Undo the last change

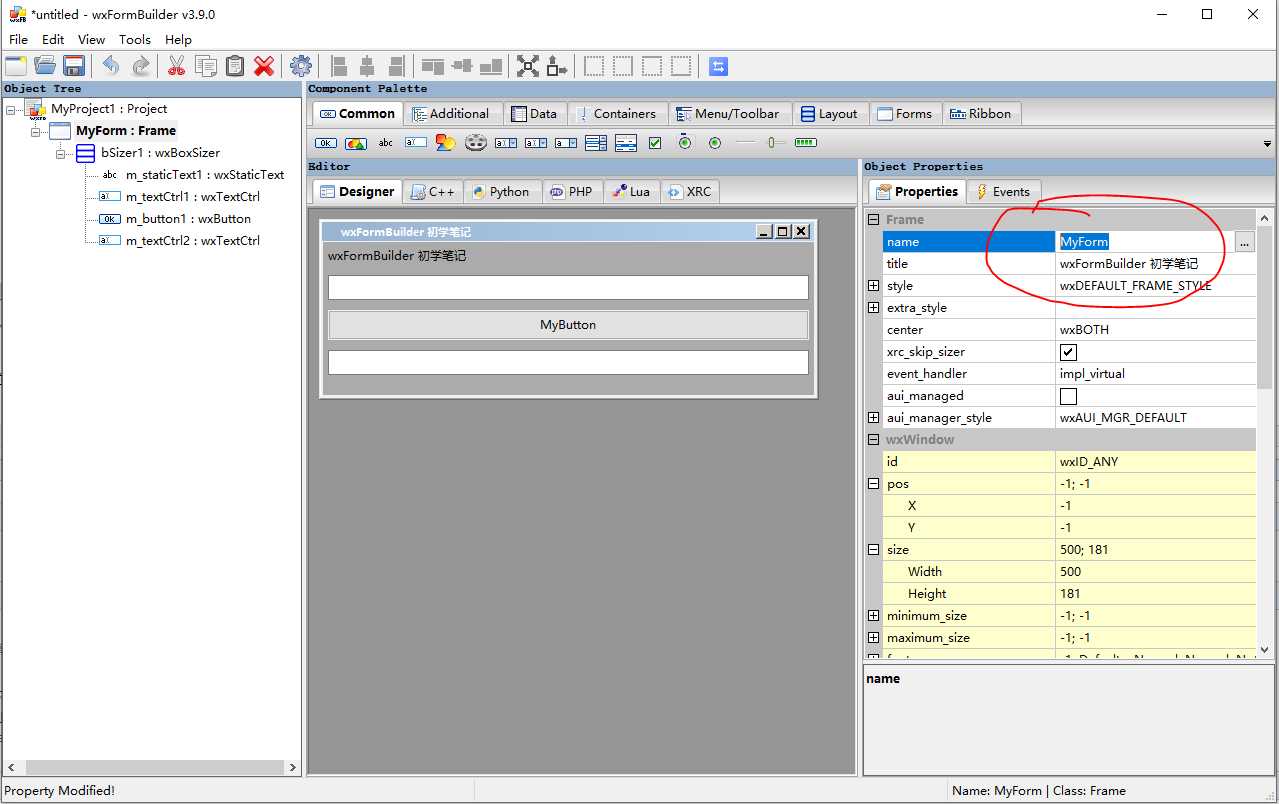(111, 66)
